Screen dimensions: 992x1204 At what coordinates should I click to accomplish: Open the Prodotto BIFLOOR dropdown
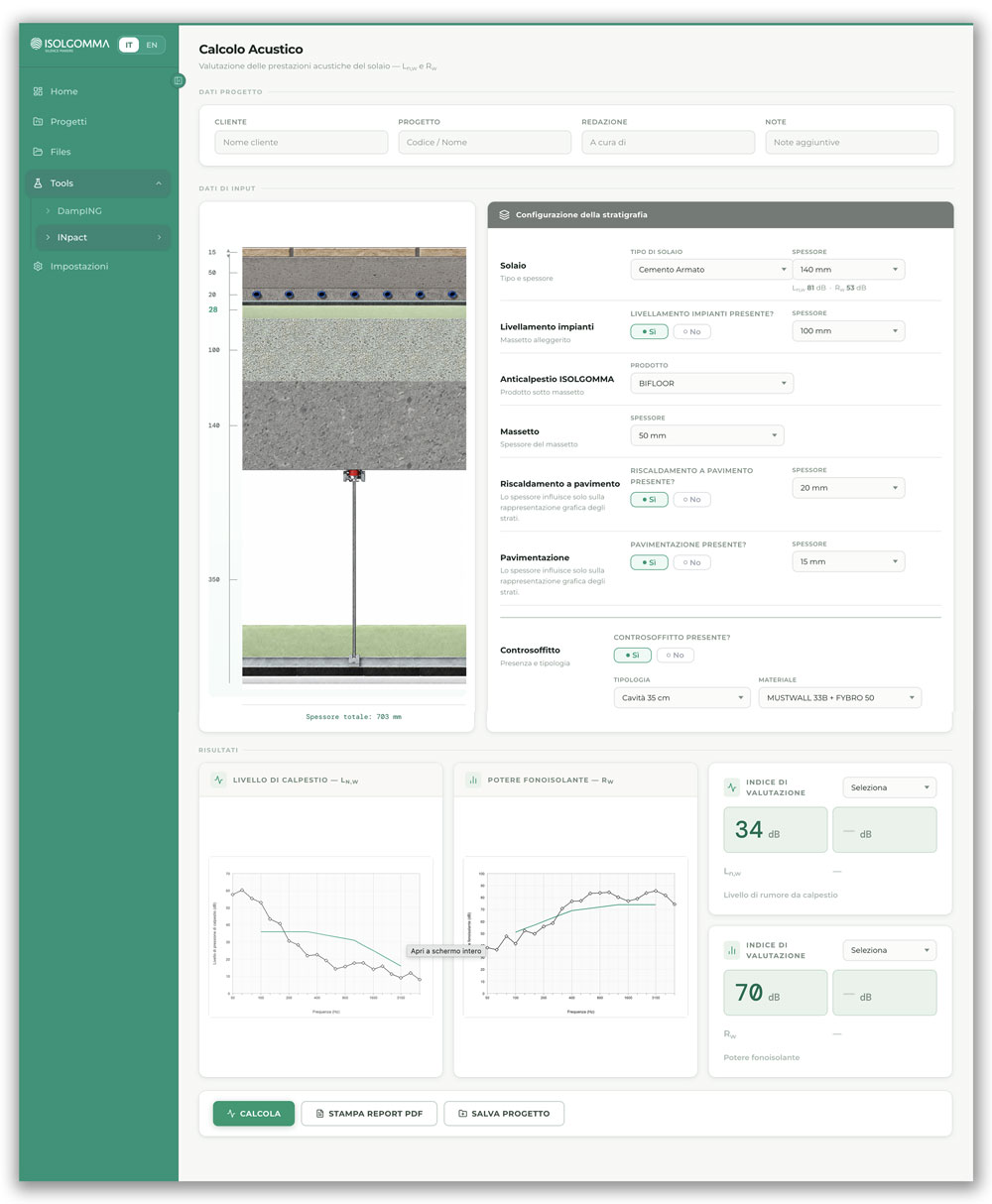[x=711, y=383]
